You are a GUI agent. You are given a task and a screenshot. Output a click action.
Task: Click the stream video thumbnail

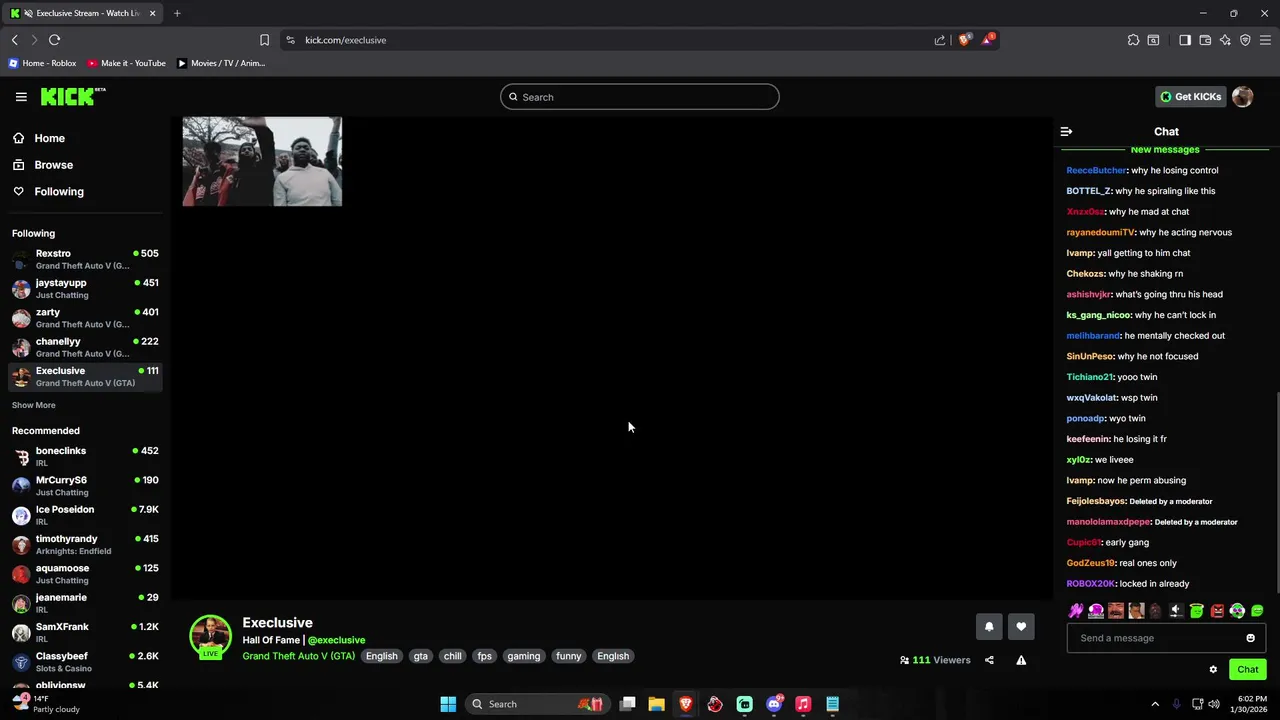tap(262, 161)
